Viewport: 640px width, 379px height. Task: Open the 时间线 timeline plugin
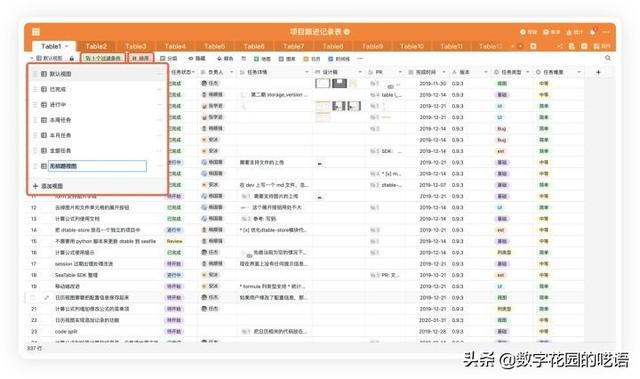pyautogui.click(x=339, y=59)
